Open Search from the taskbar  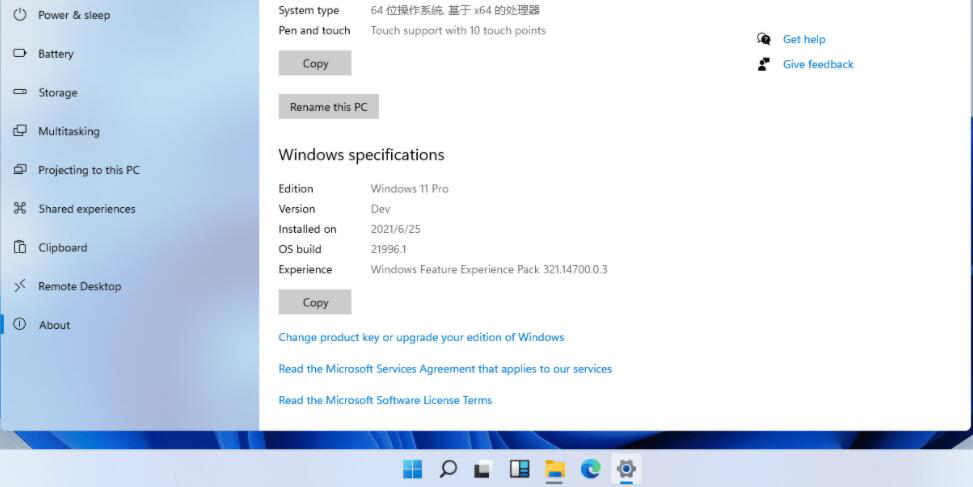[x=448, y=469]
